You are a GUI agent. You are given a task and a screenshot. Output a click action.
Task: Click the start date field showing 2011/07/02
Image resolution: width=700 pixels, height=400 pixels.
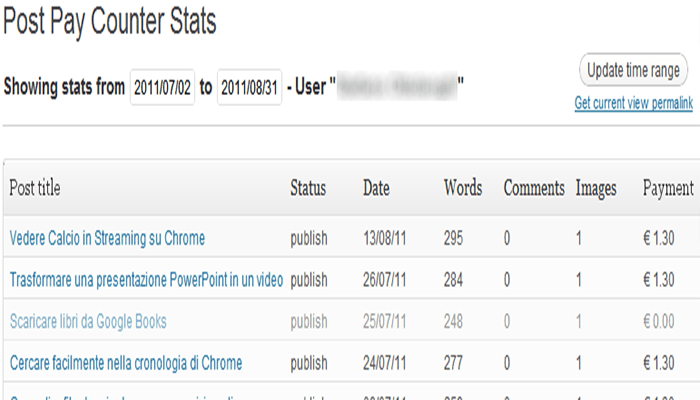[162, 87]
